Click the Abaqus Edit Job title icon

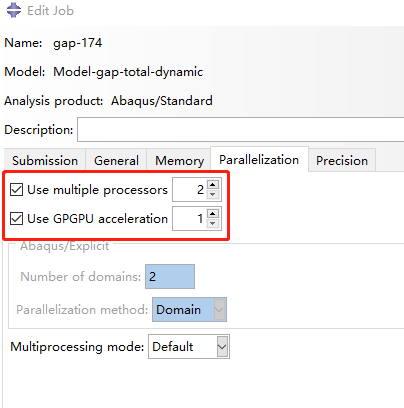(14, 10)
